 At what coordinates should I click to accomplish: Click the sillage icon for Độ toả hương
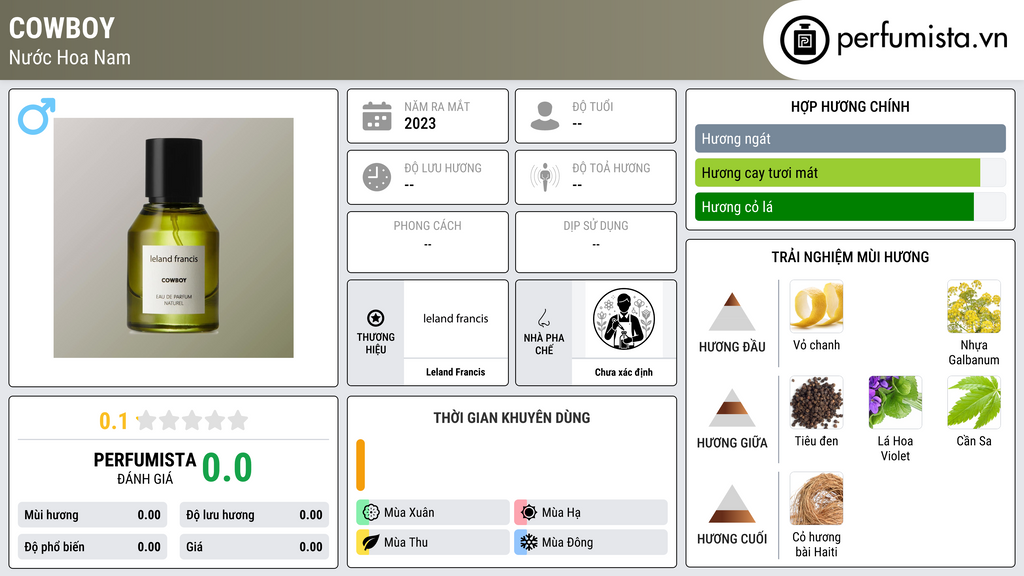545,177
